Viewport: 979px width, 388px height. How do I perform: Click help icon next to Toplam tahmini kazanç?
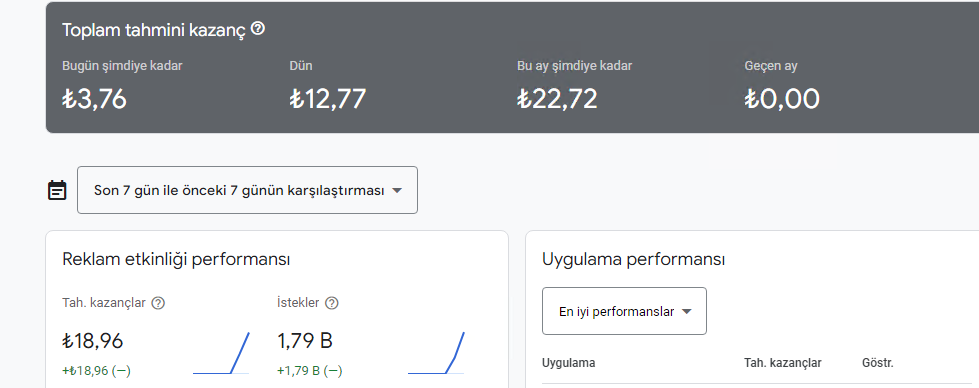(x=258, y=29)
